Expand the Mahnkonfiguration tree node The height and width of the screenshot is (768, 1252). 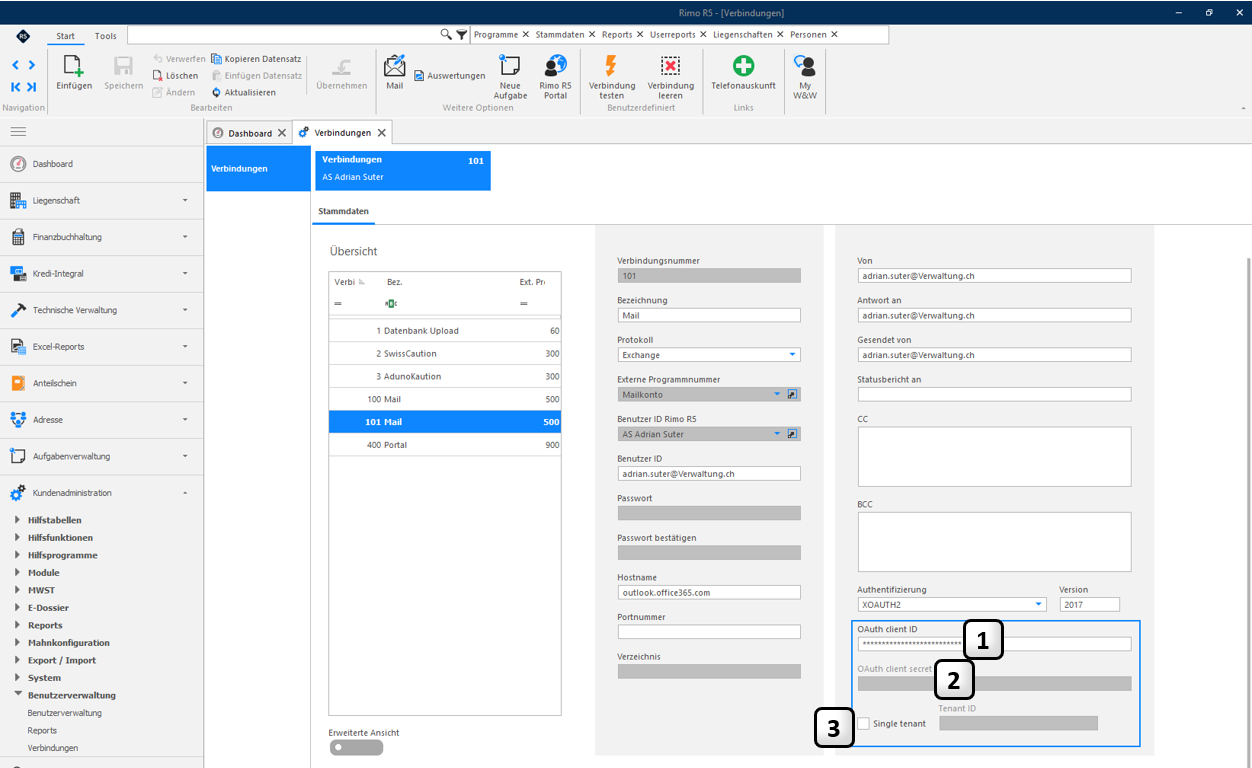17,643
